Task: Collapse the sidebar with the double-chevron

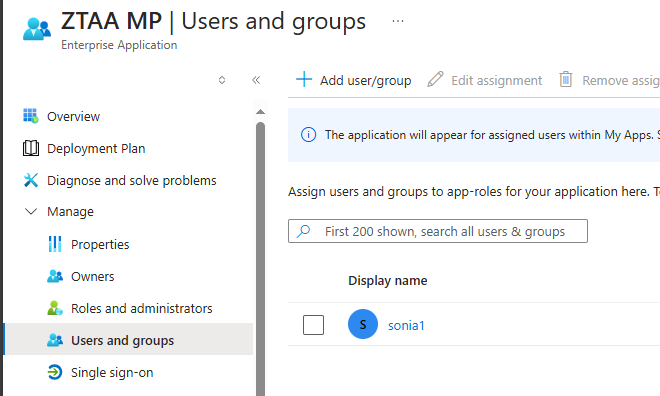Action: 256,80
